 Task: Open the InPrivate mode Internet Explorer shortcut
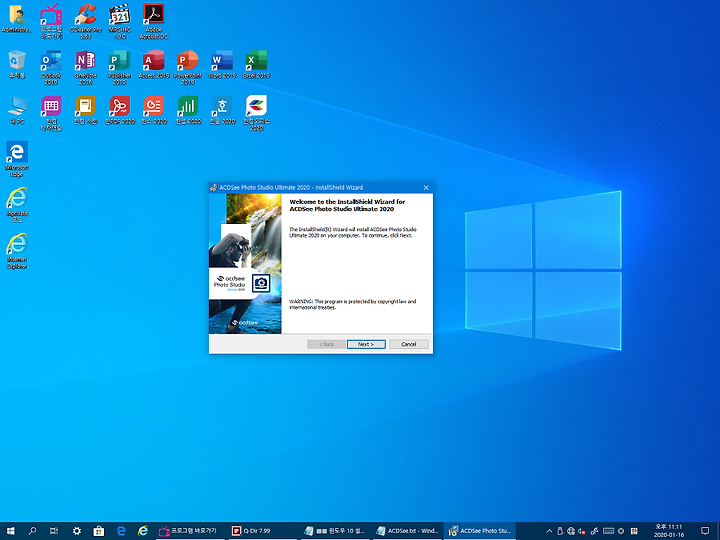point(17,205)
